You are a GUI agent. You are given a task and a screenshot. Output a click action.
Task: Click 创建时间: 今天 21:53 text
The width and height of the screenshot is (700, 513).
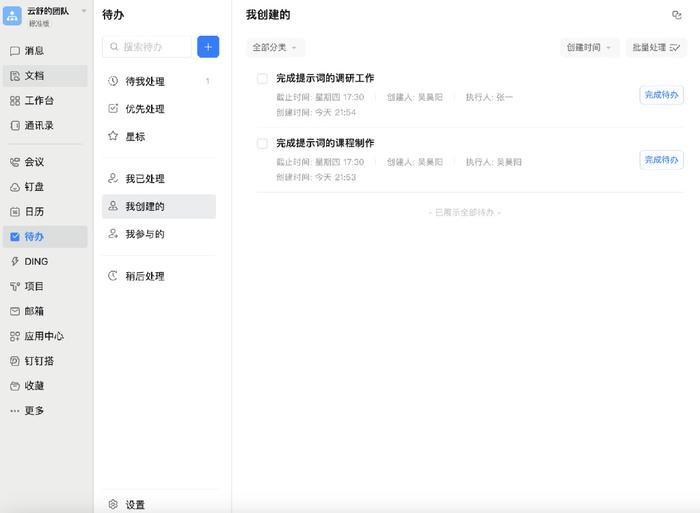coord(316,177)
